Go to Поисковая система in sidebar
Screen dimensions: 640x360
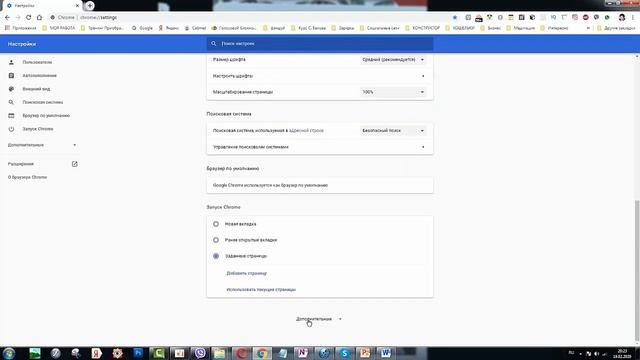pos(42,102)
